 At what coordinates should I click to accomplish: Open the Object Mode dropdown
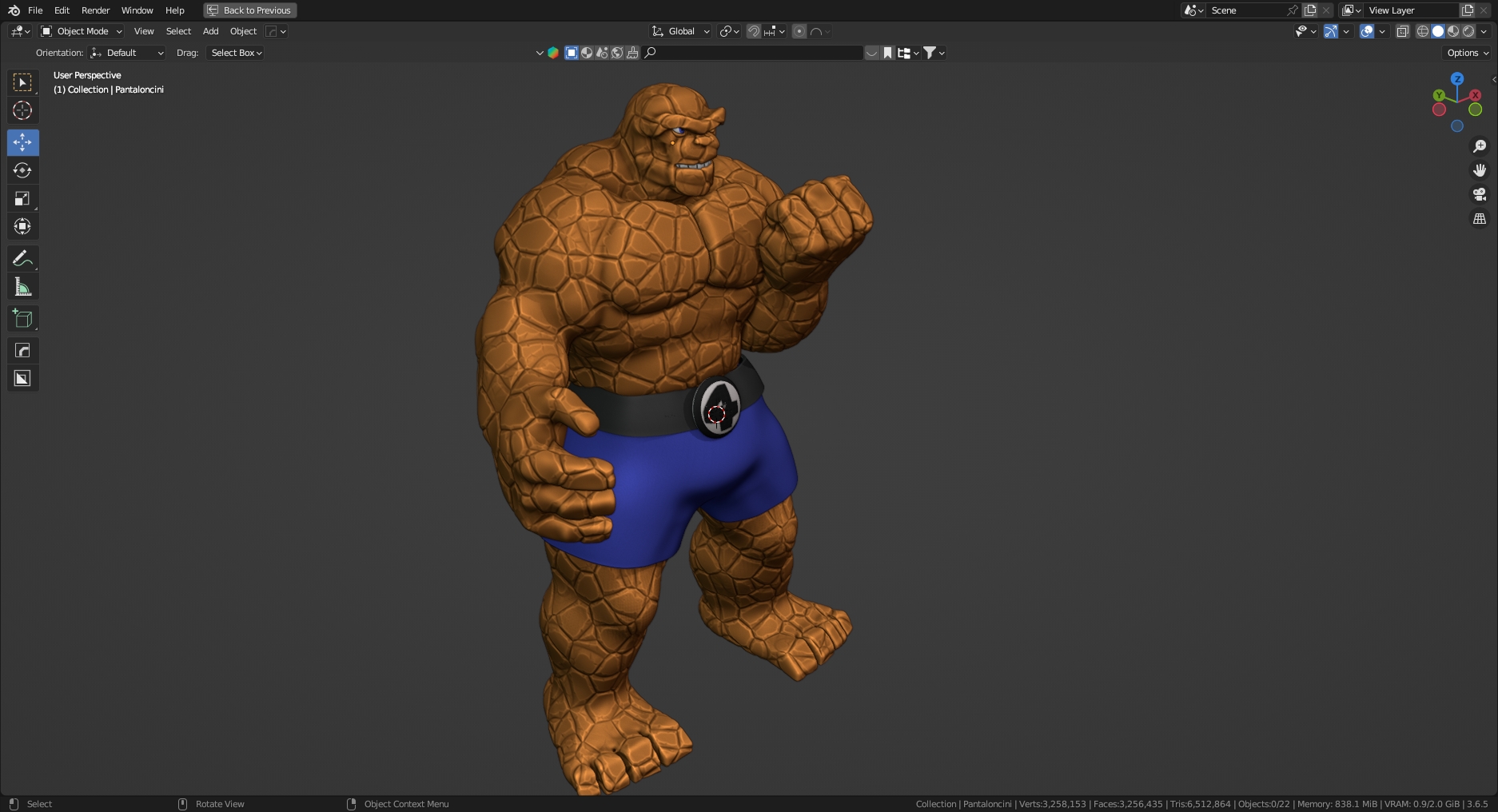[82, 31]
